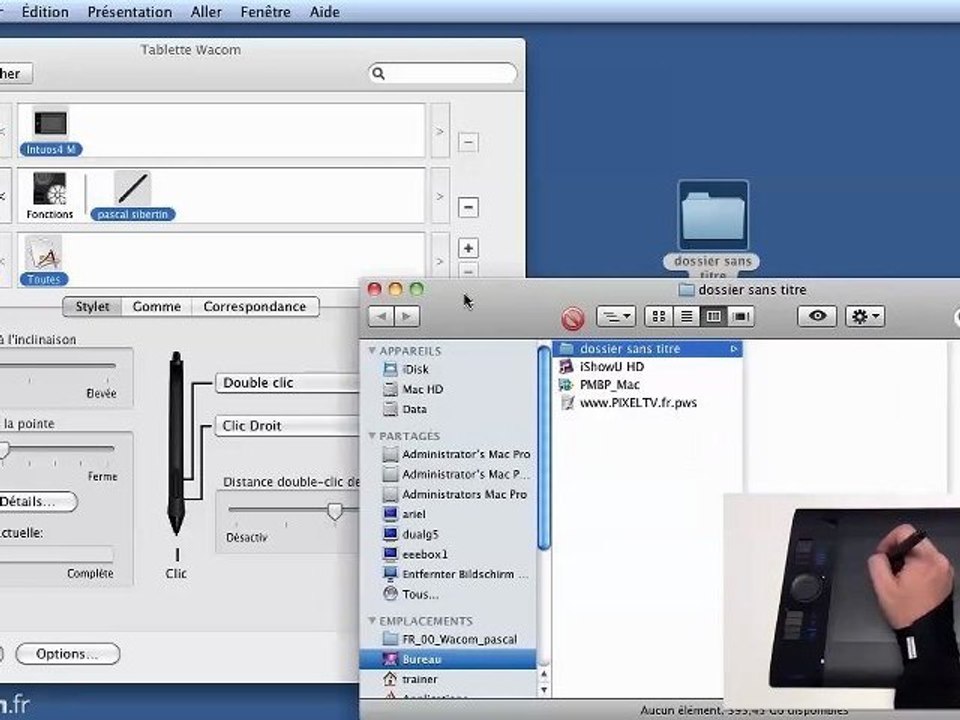Open the Édition menu
The image size is (960, 720).
(45, 12)
